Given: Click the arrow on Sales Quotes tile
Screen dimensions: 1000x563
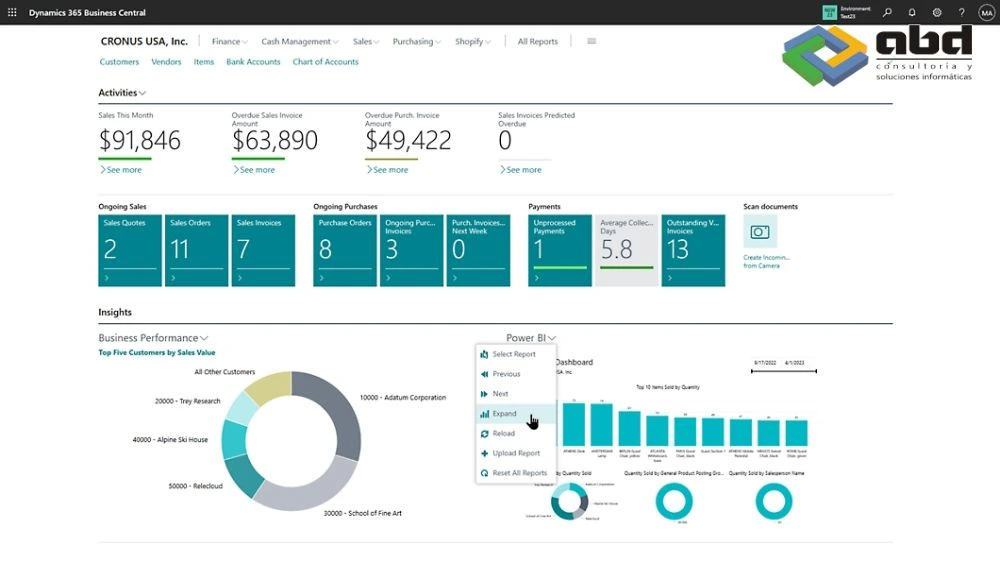Looking at the screenshot, I should (107, 278).
